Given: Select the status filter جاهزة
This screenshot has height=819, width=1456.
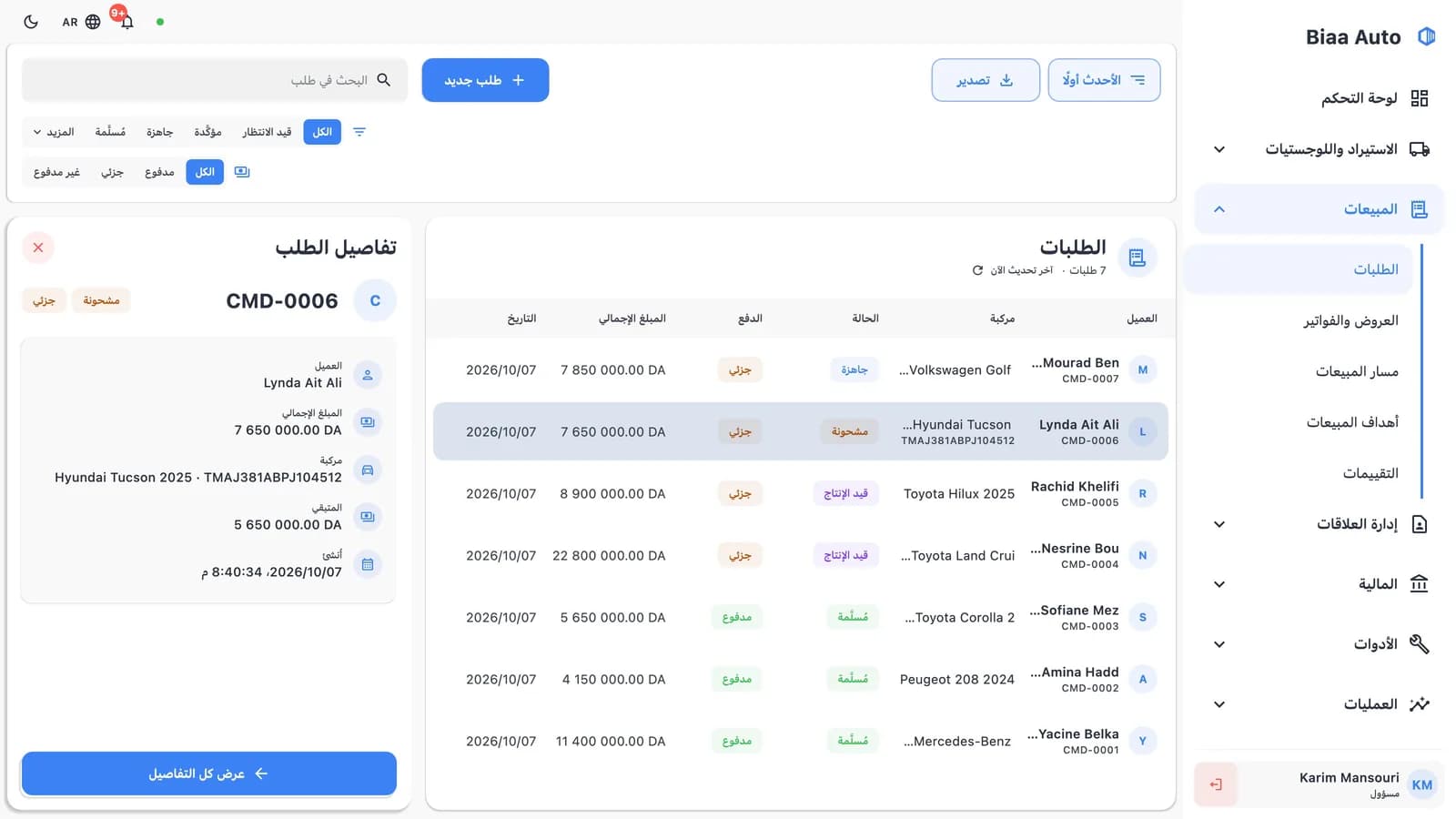Looking at the screenshot, I should [x=159, y=132].
